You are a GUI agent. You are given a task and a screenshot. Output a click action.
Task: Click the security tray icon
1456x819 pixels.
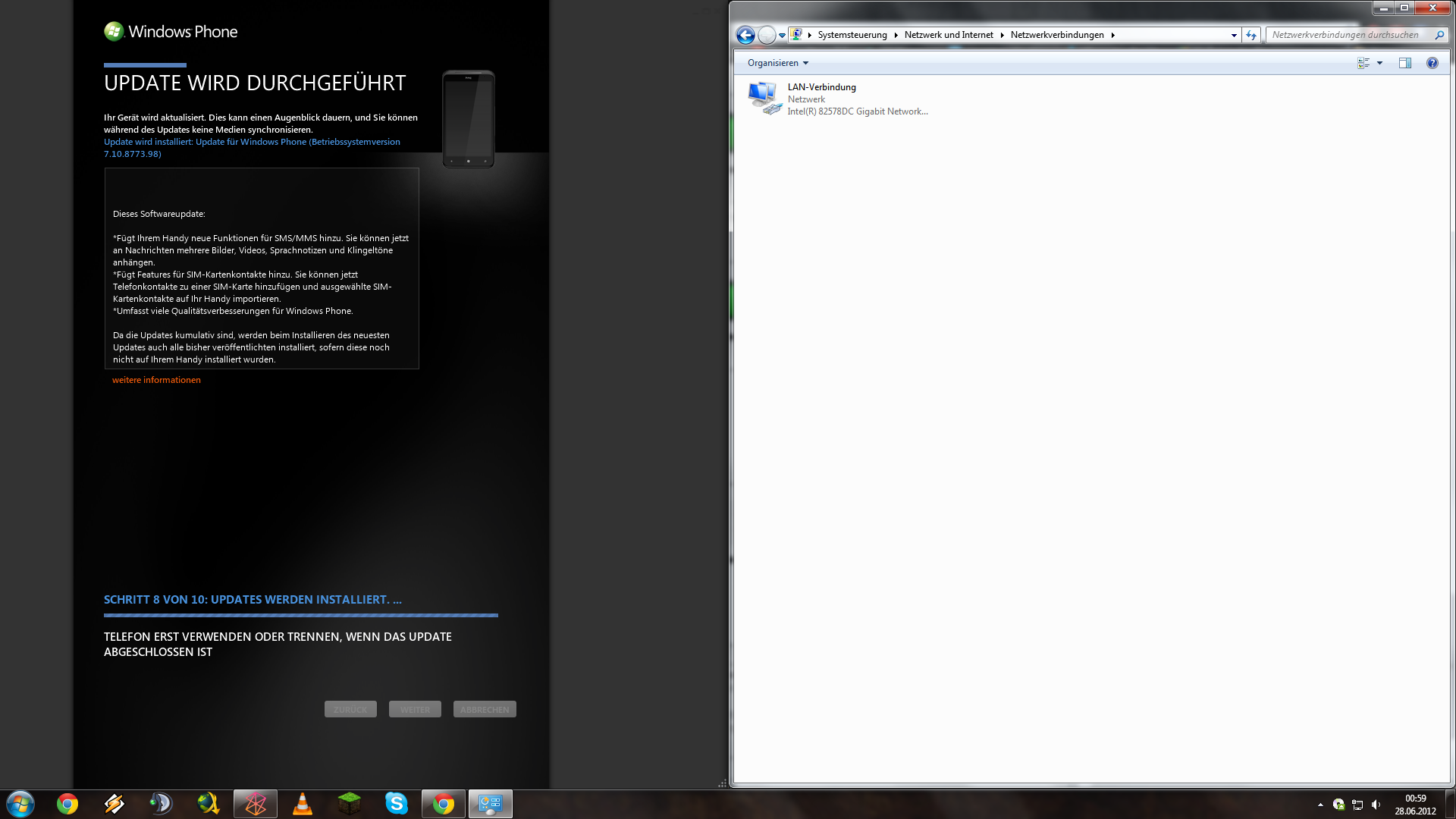[x=1338, y=805]
